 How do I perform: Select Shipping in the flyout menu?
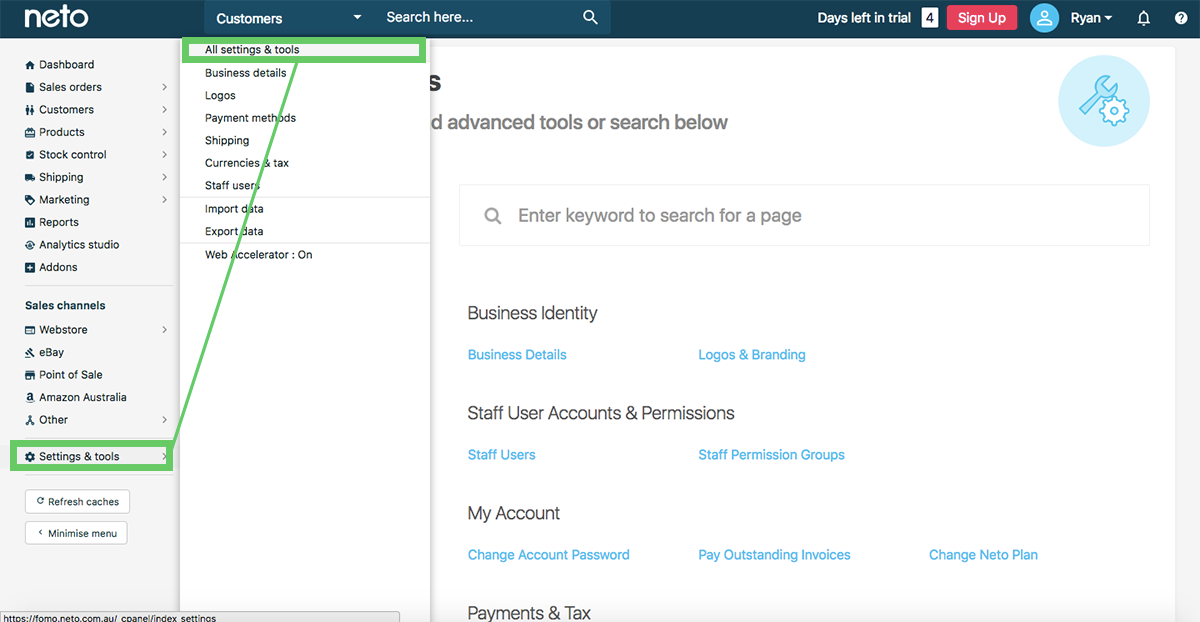pos(227,141)
